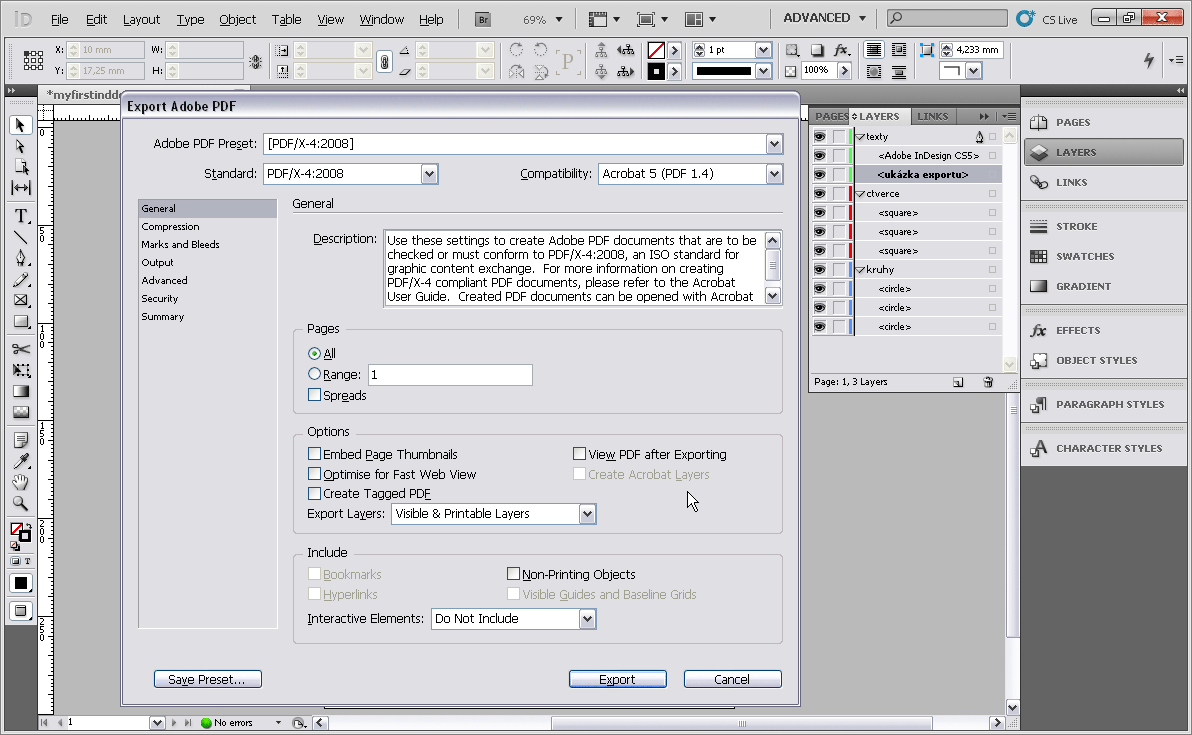Image resolution: width=1192 pixels, height=735 pixels.
Task: Open the ADVANCED workspace switcher
Action: pyautogui.click(x=825, y=18)
